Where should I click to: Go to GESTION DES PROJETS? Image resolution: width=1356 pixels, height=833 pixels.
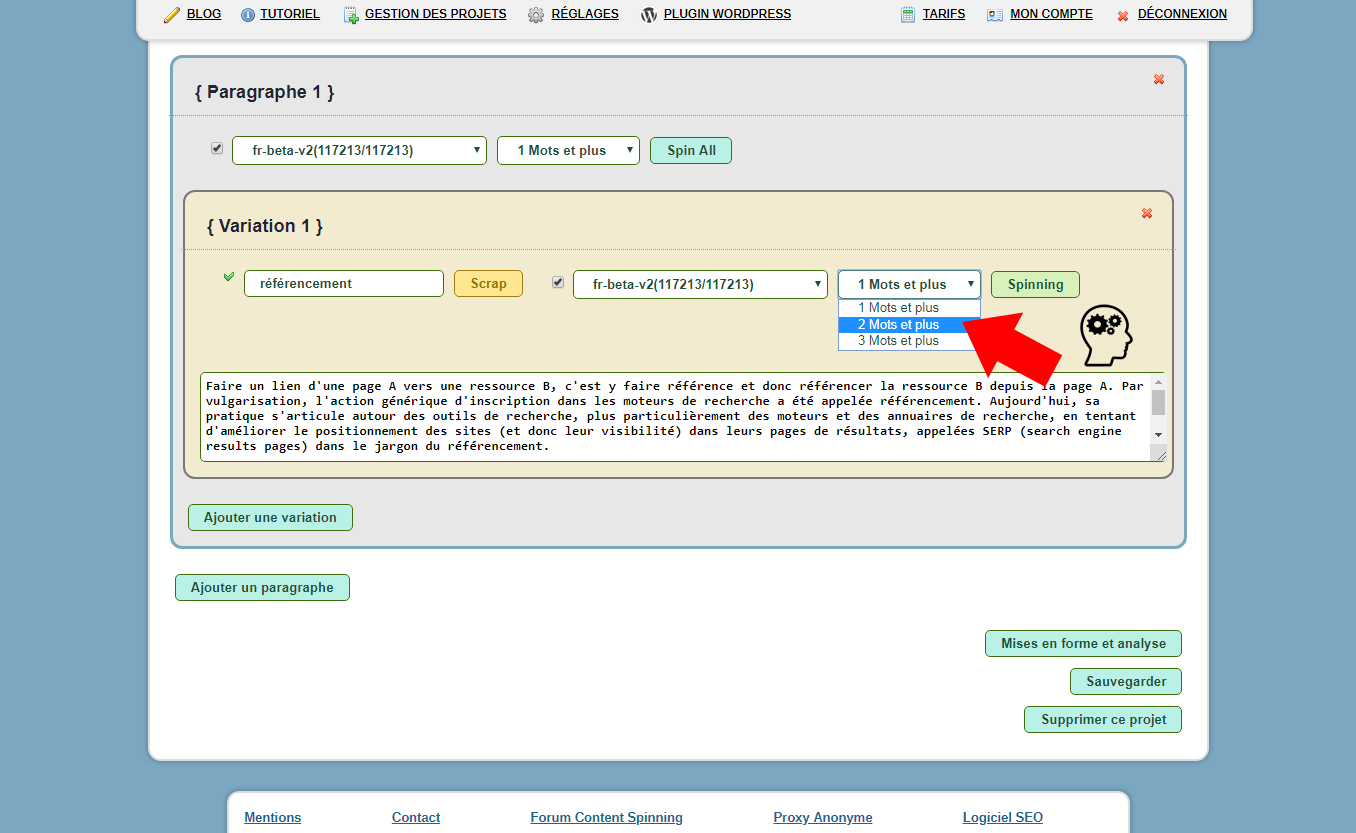(436, 14)
